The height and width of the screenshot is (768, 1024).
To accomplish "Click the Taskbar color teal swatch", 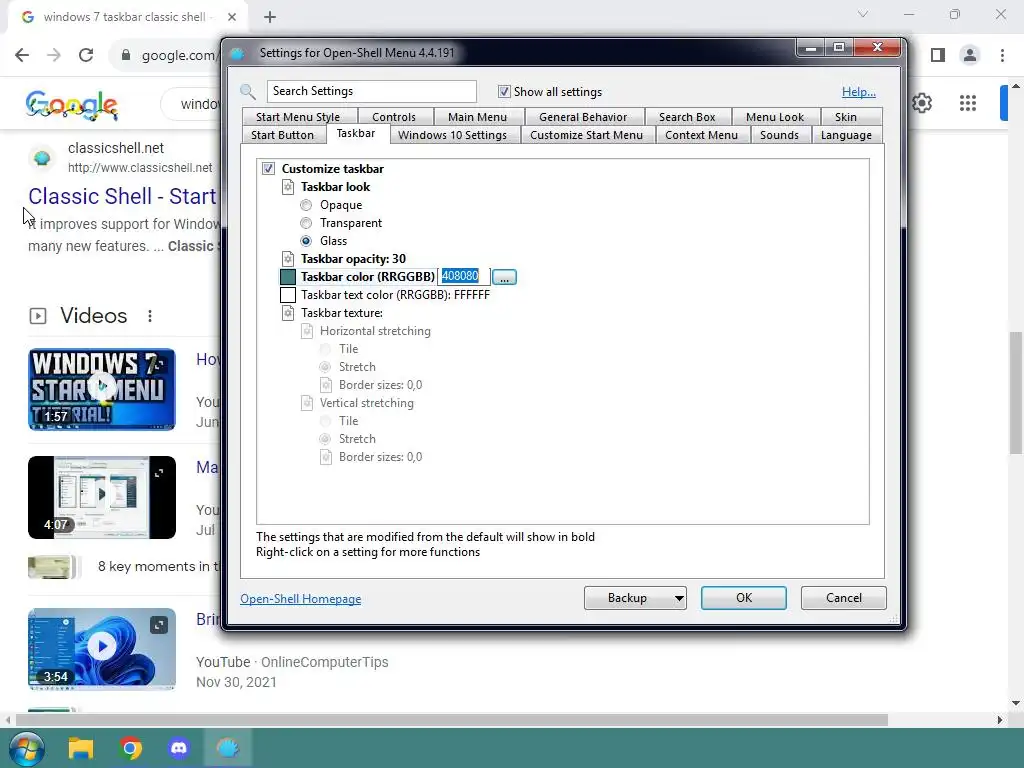I will (288, 277).
